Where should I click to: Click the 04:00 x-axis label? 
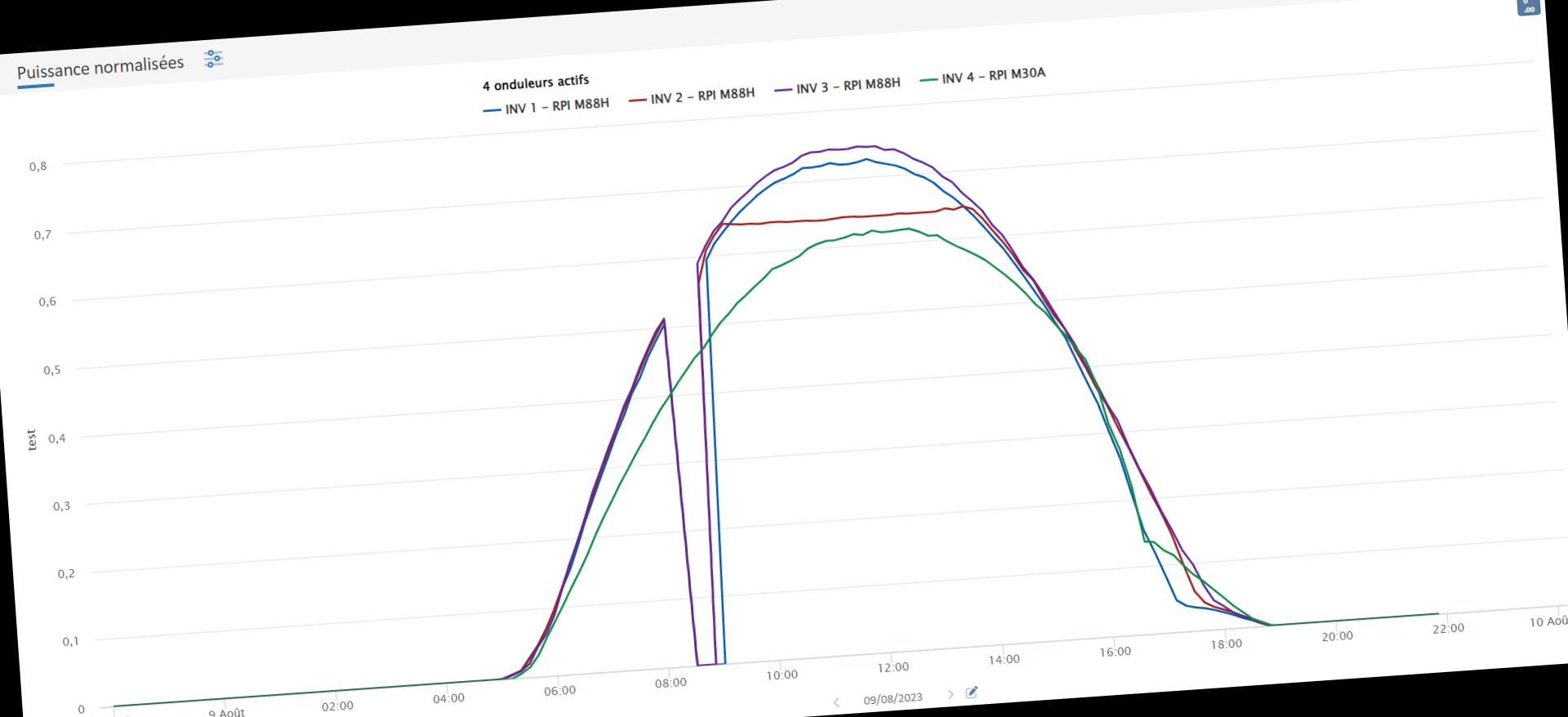448,698
